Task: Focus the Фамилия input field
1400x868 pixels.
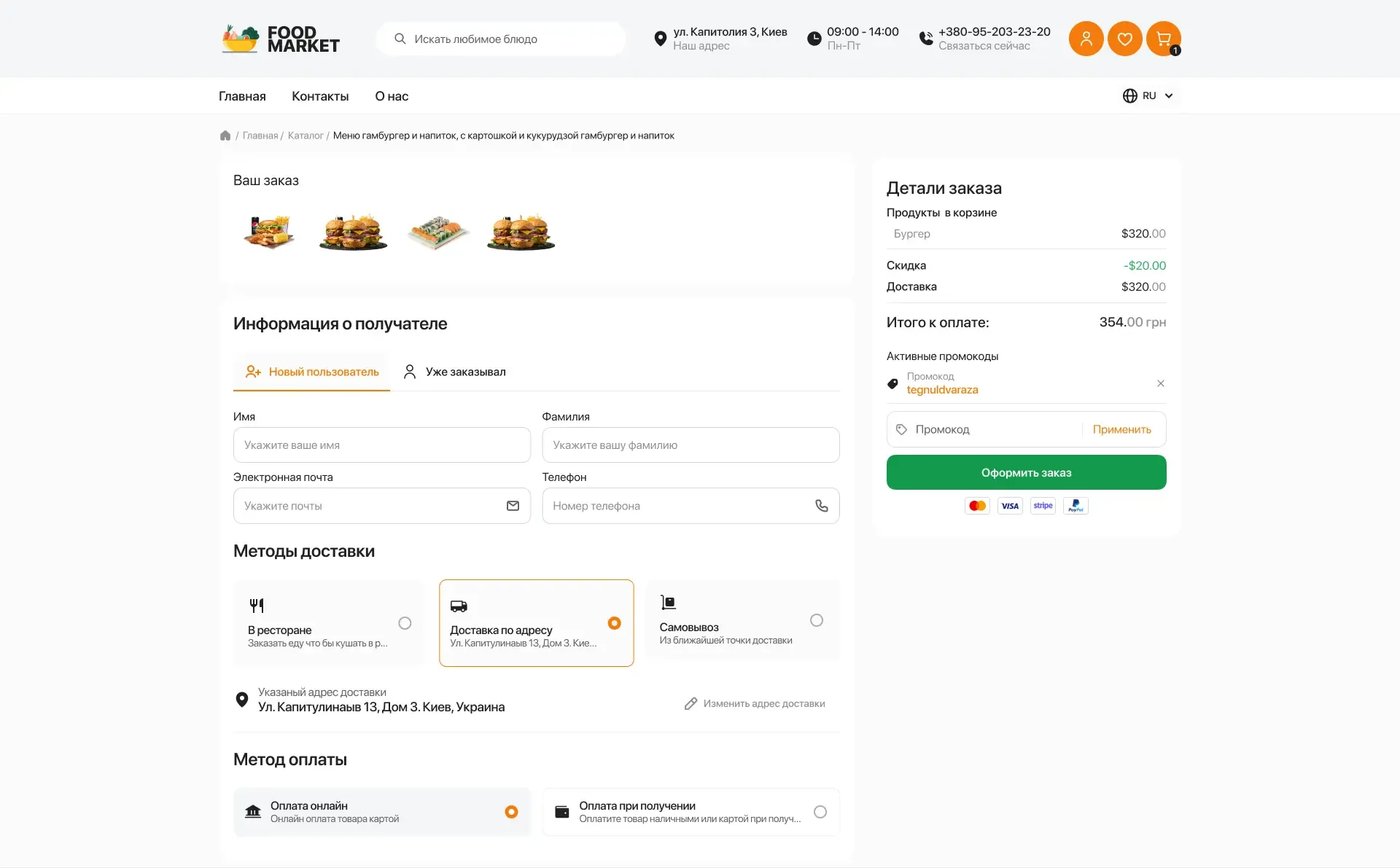Action: click(691, 445)
